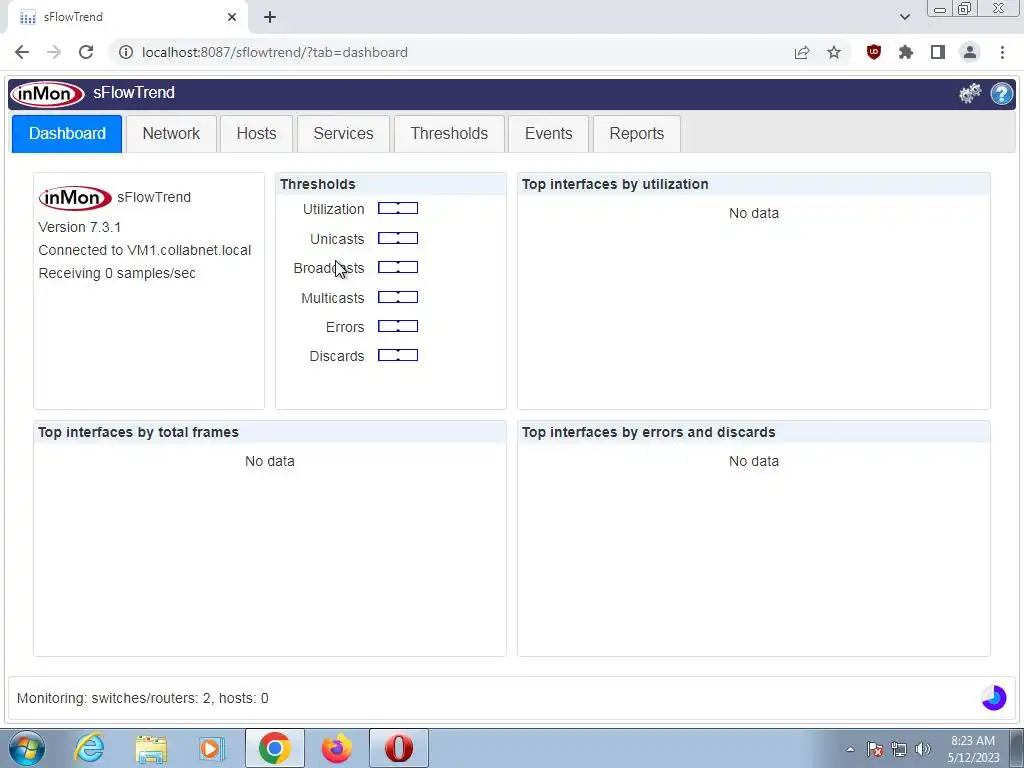Viewport: 1024px width, 768px height.
Task: Click the Discards label in Thresholds
Action: tap(337, 356)
